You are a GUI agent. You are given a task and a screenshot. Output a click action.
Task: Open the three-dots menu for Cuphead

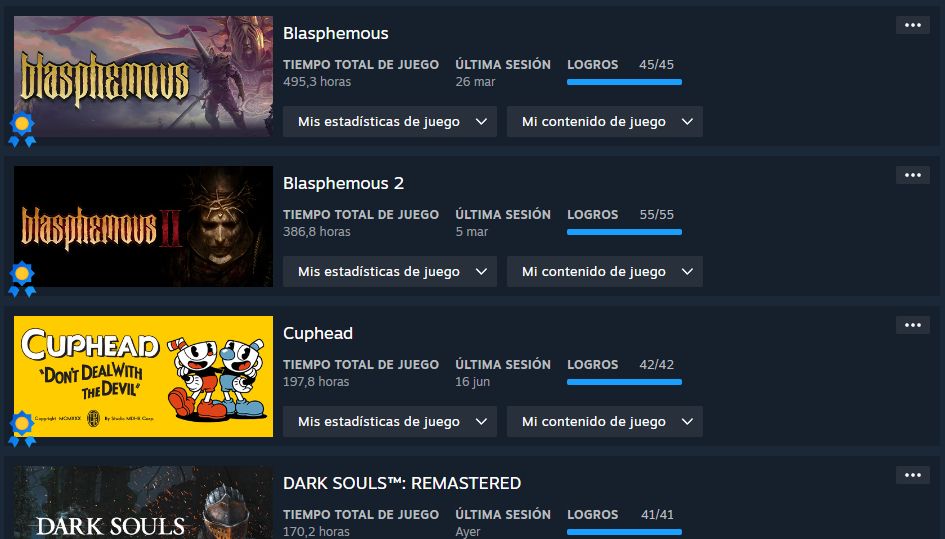pyautogui.click(x=912, y=326)
